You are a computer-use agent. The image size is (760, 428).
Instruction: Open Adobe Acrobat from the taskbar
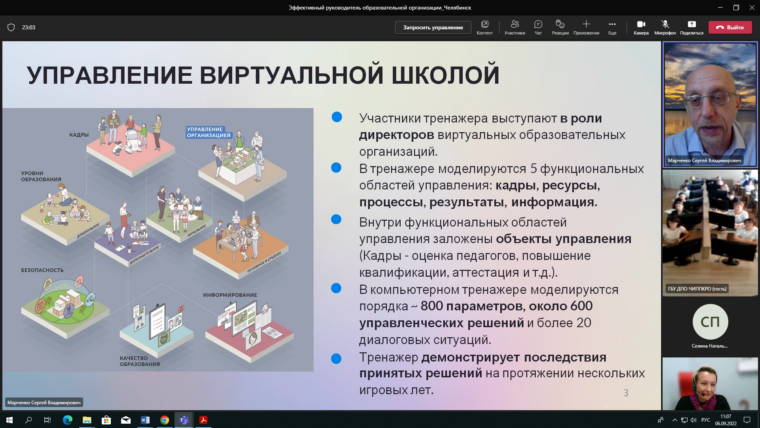coord(203,420)
